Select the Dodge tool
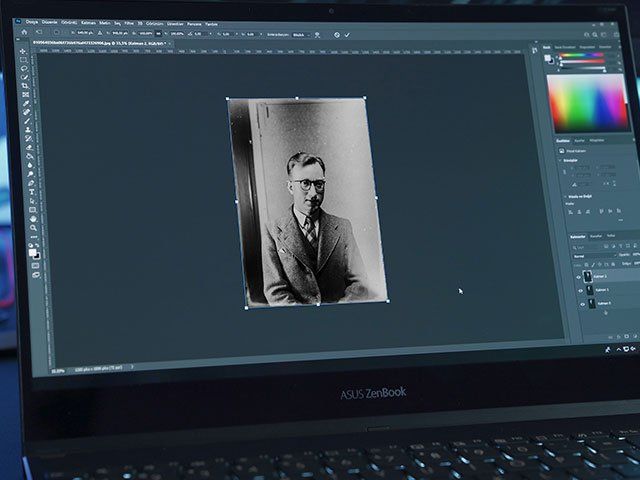This screenshot has width=640, height=480. point(31,174)
